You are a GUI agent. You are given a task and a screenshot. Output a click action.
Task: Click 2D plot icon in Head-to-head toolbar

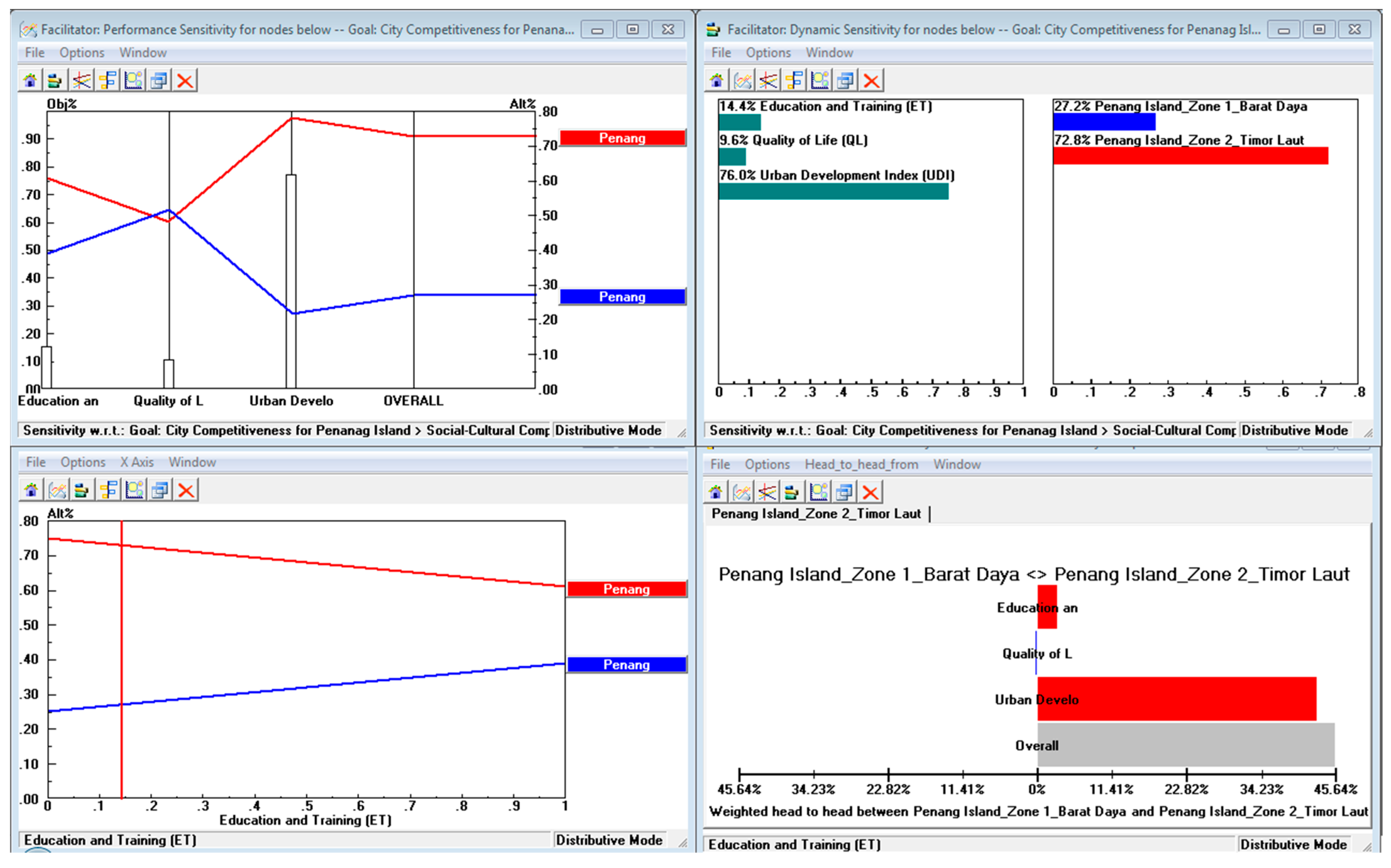pos(818,492)
